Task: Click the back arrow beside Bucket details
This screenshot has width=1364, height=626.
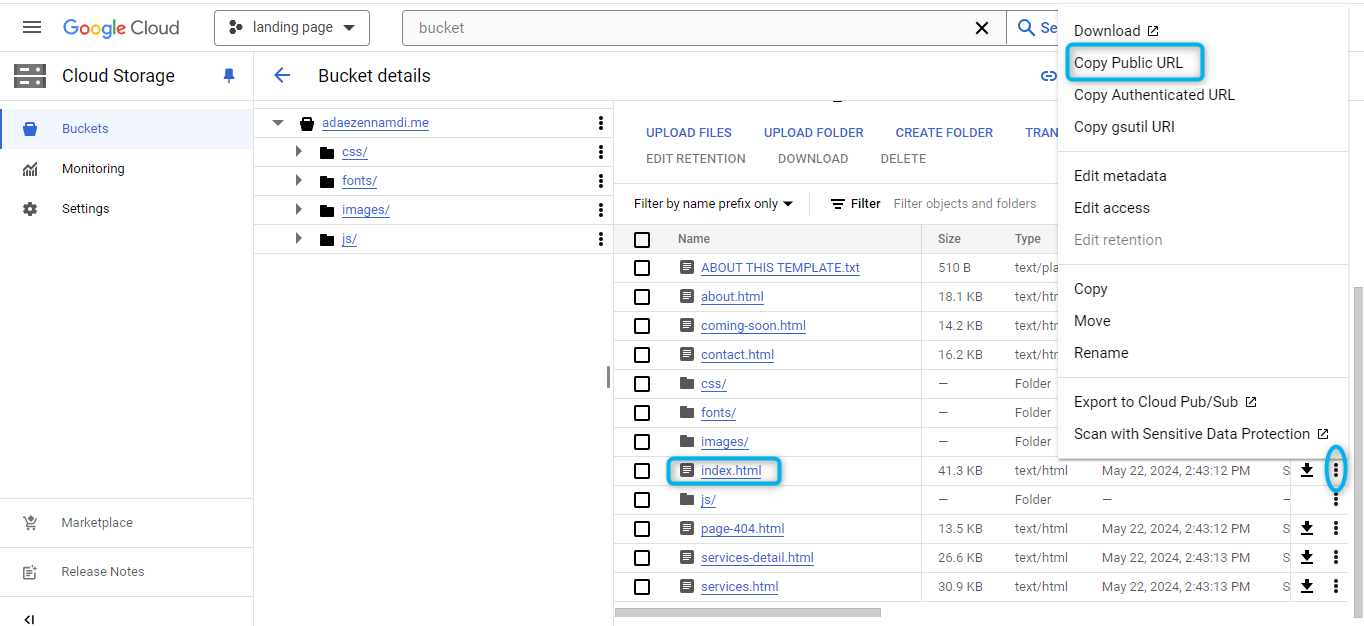Action: (x=282, y=76)
